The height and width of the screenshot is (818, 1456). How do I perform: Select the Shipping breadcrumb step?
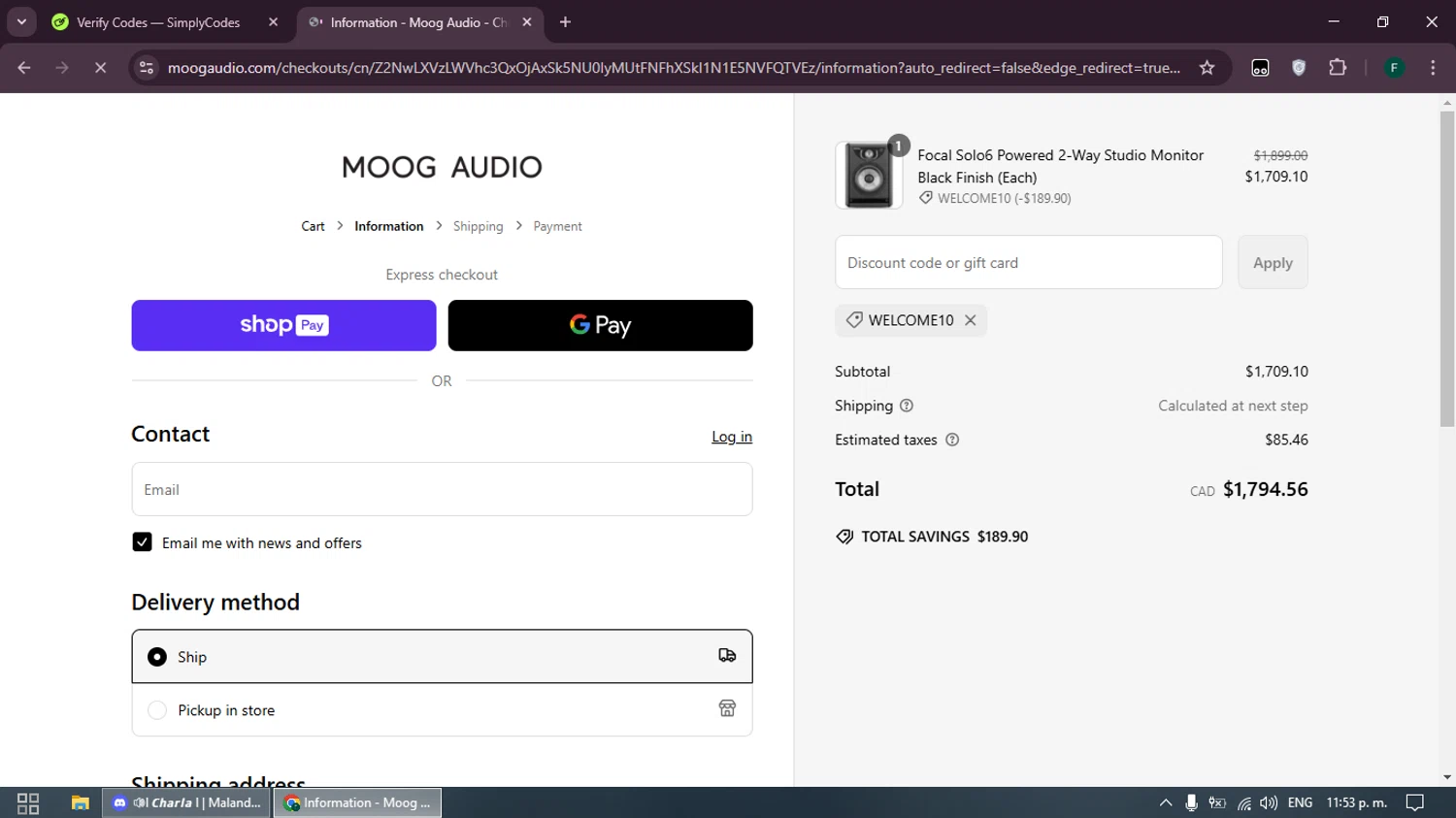478,226
